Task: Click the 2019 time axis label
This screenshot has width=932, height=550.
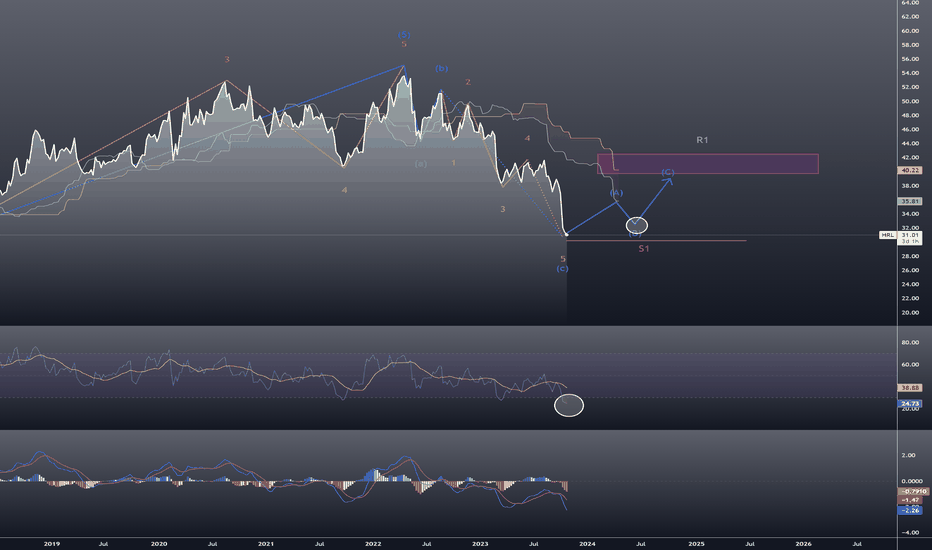Action: point(52,543)
